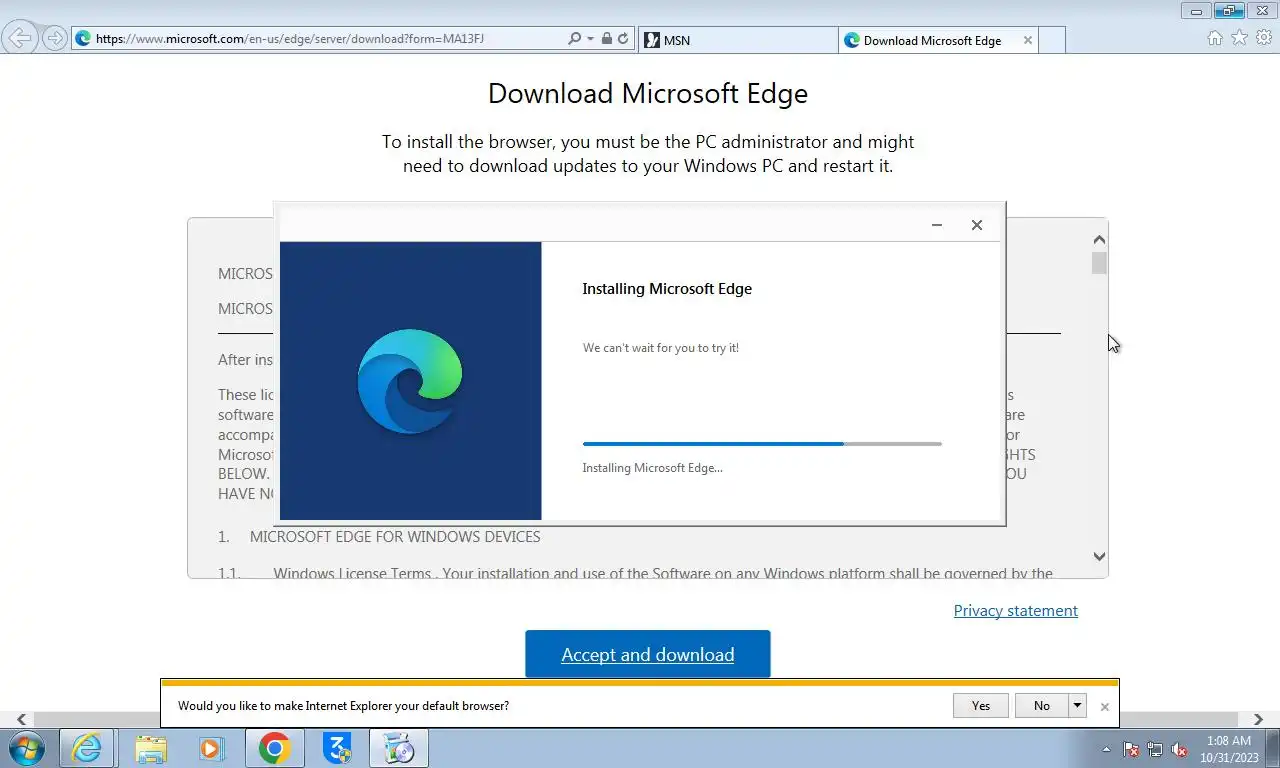Answer Yes to default browser prompt
The height and width of the screenshot is (768, 1280).
click(x=981, y=705)
